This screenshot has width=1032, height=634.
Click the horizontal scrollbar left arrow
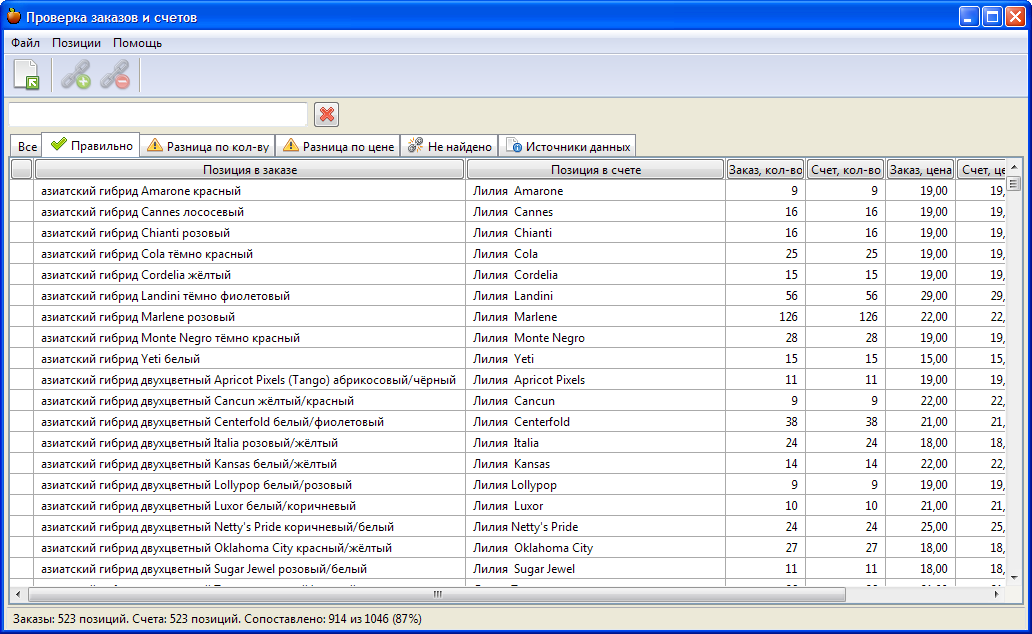(x=18, y=594)
